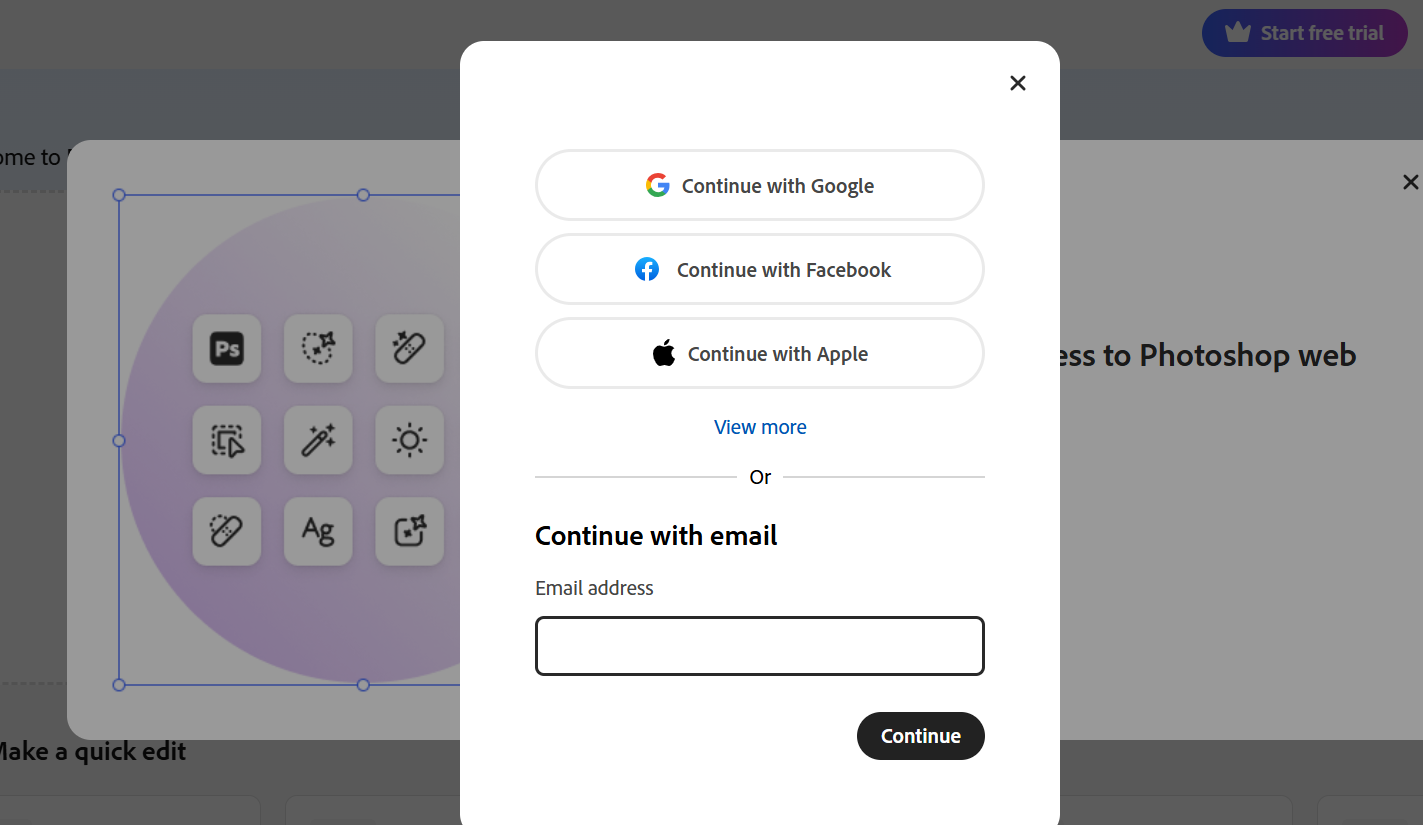Expand View more sign-in options

coord(760,427)
